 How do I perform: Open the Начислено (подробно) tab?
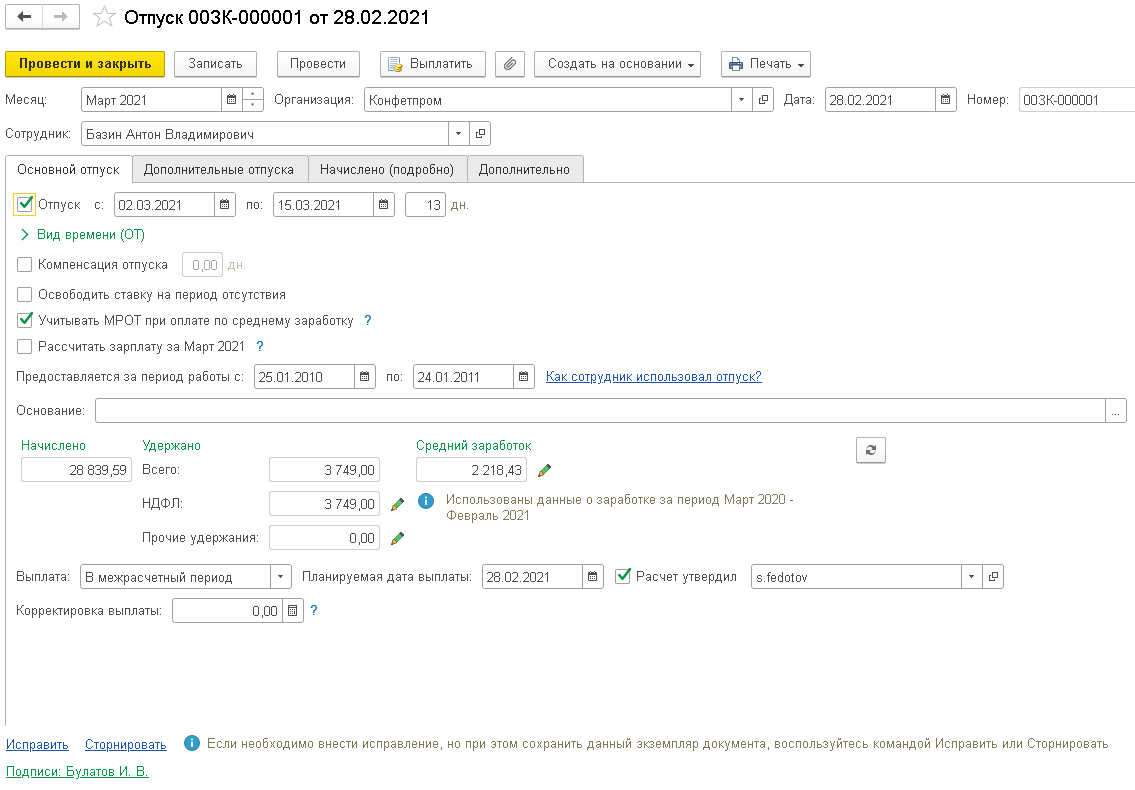(387, 169)
